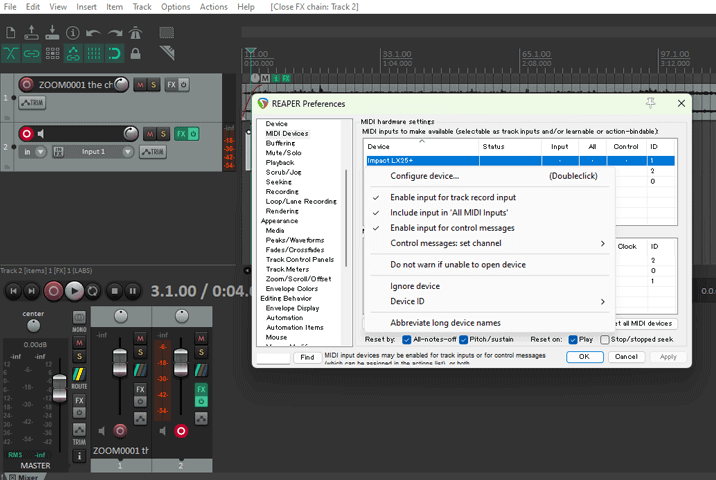The width and height of the screenshot is (716, 480).
Task: Uncheck the All-notes-off checkbox
Action: pos(406,340)
